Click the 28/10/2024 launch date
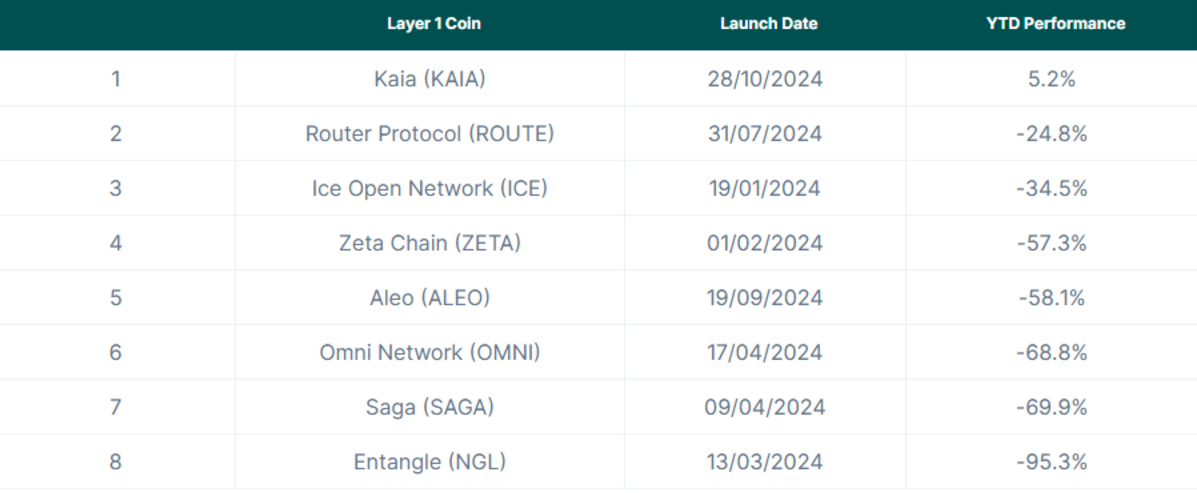 pyautogui.click(x=765, y=79)
